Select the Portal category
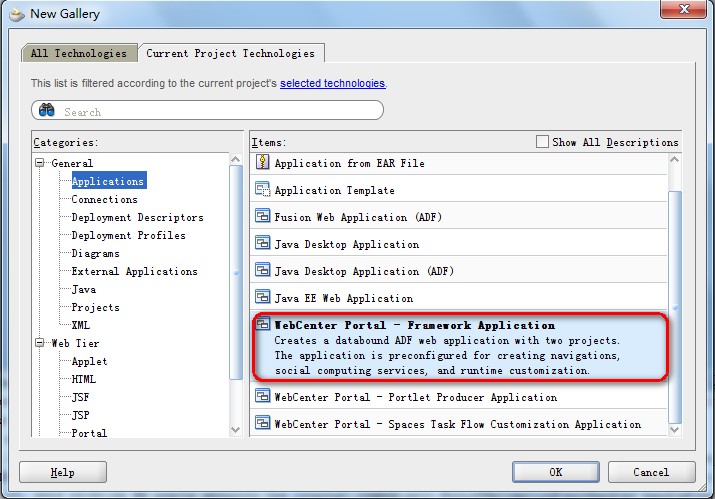The height and width of the screenshot is (499, 715). pos(89,432)
